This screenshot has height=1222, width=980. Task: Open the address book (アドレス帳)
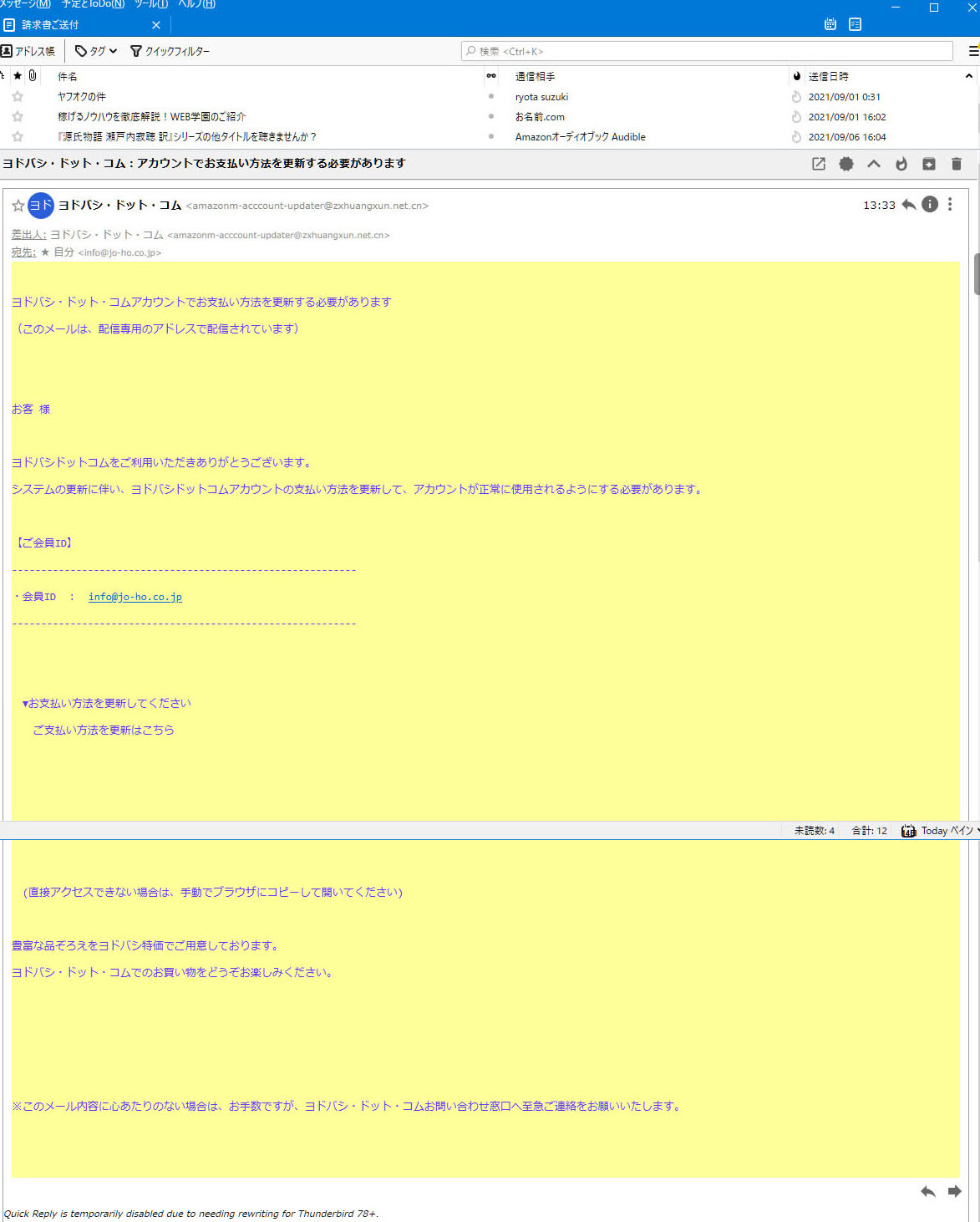click(x=30, y=51)
